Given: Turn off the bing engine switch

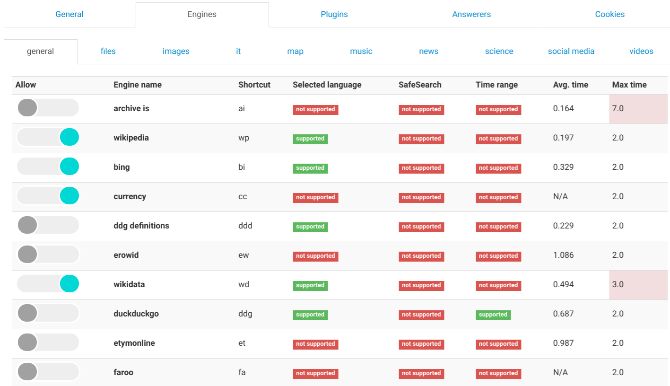Looking at the screenshot, I should tap(48, 166).
